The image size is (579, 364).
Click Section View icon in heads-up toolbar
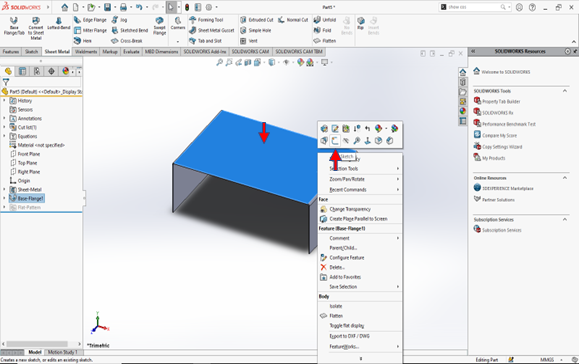(x=248, y=62)
